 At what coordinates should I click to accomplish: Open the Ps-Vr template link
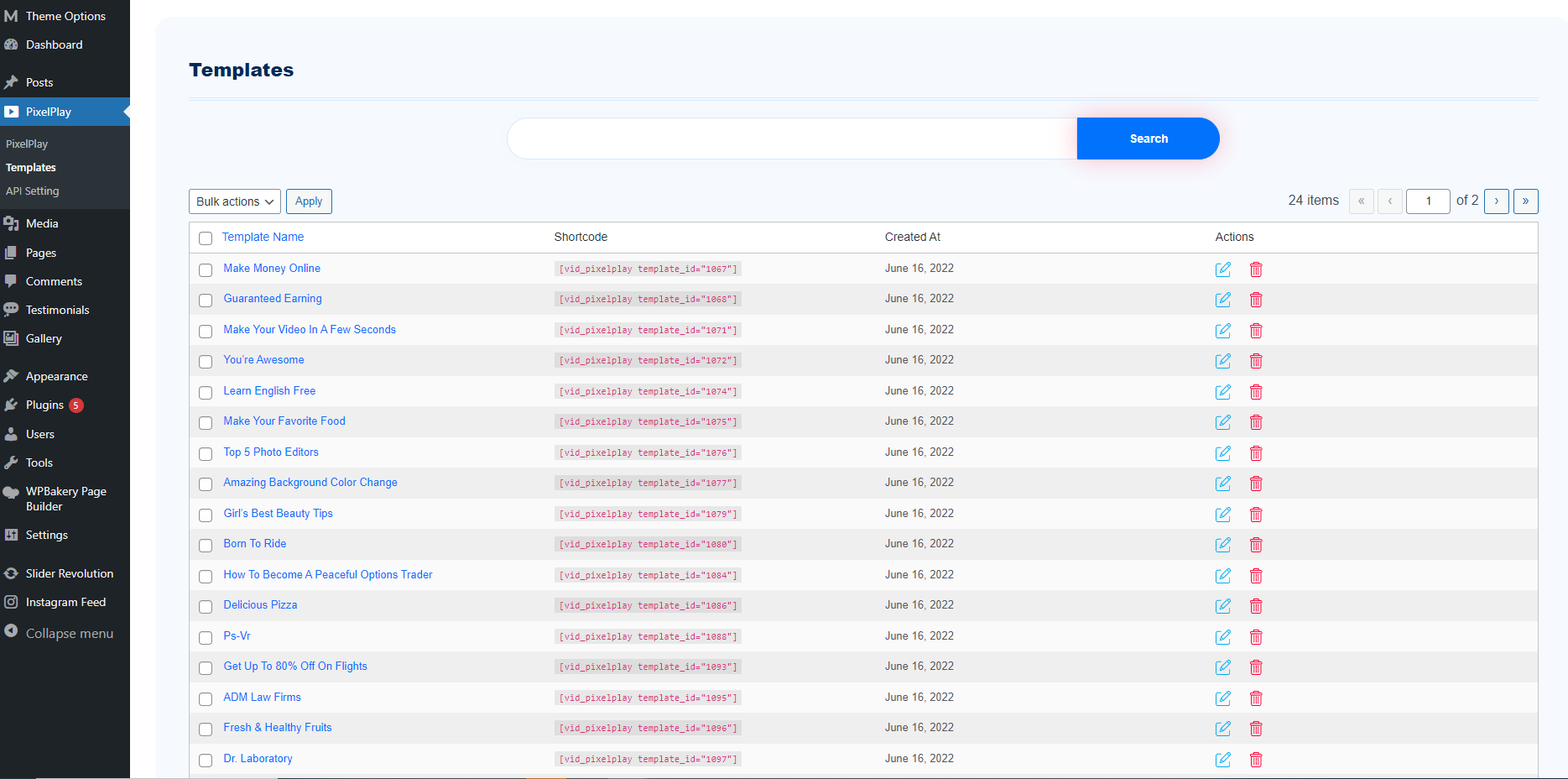pyautogui.click(x=237, y=636)
